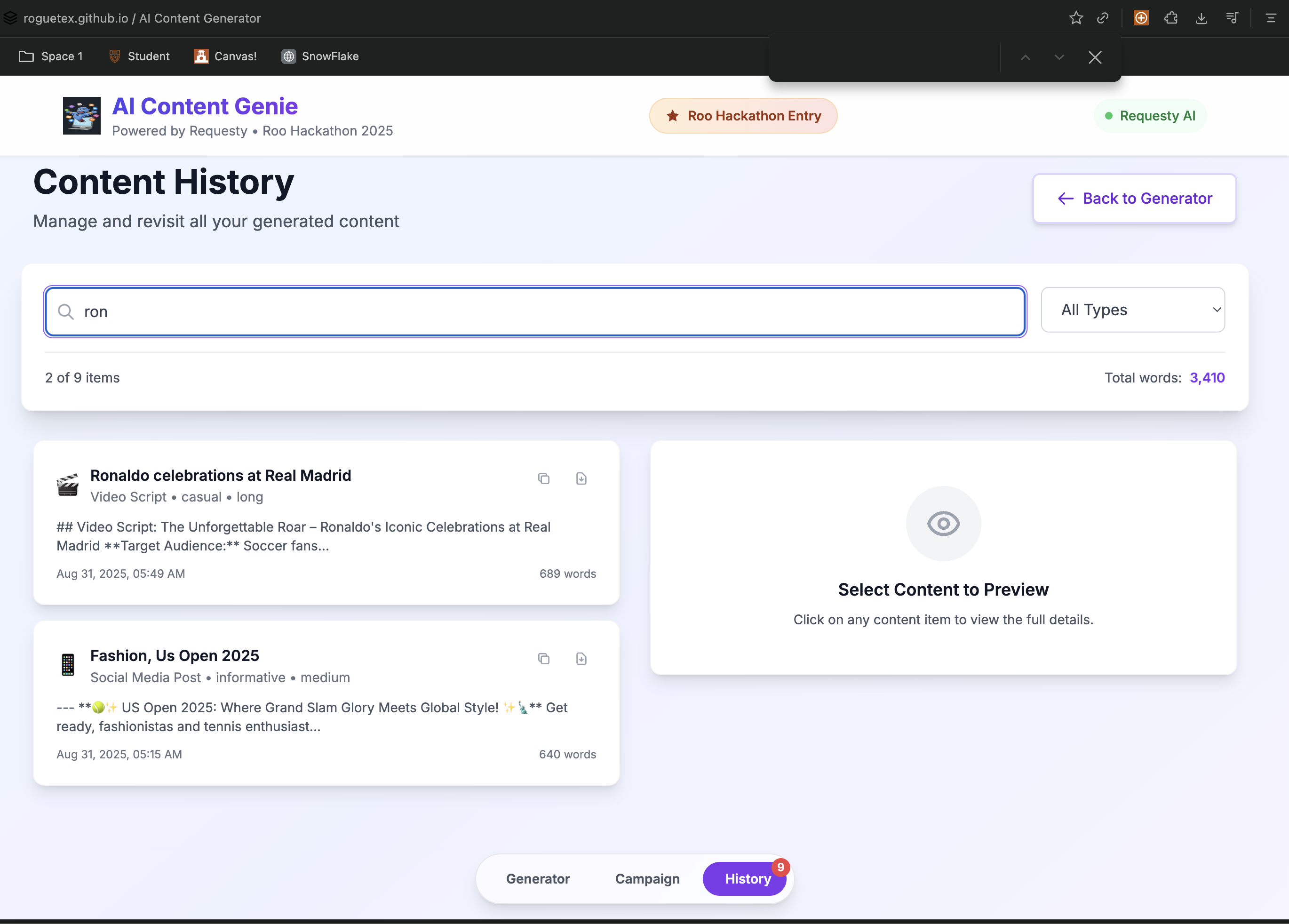Screen dimensions: 1289x924
Task: Switch to the Generator tab
Action: 538,878
